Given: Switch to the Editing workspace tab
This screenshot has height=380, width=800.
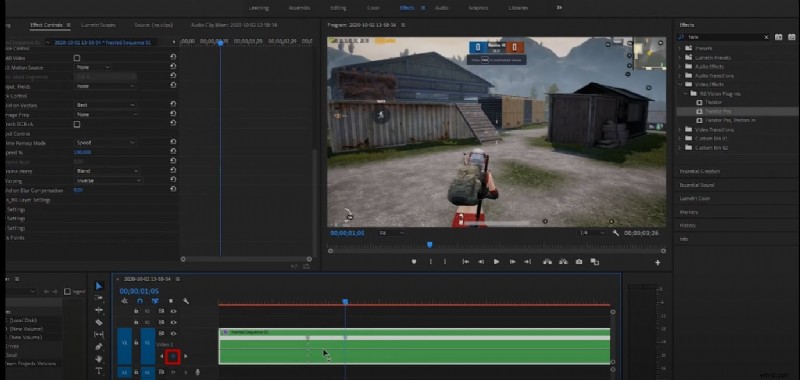Looking at the screenshot, I should pyautogui.click(x=338, y=8).
